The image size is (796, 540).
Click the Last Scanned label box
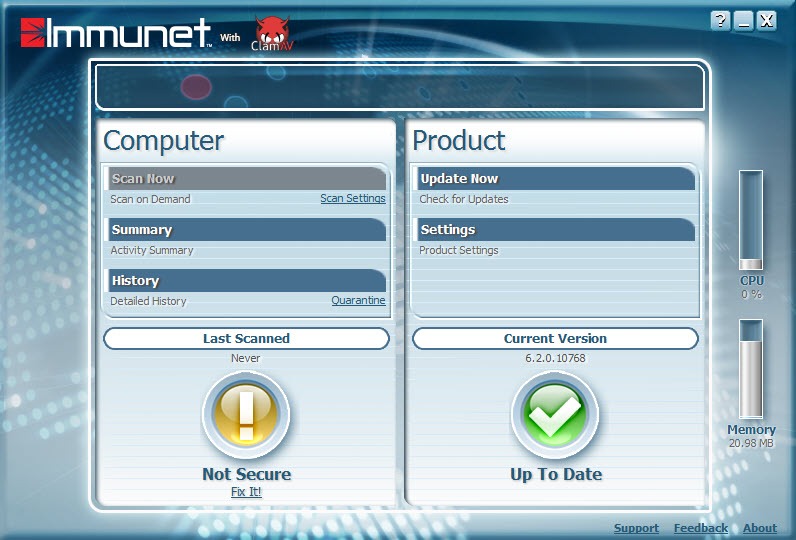tap(246, 339)
